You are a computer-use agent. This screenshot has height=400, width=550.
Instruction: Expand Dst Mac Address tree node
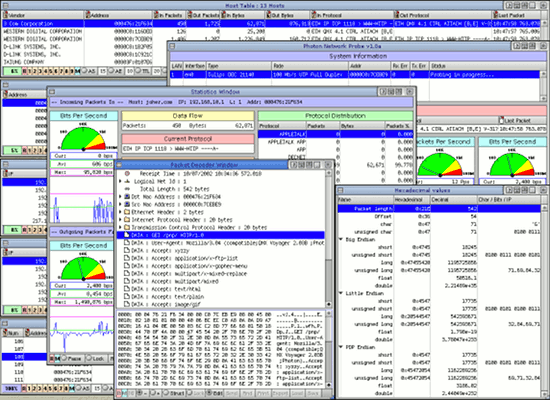(x=121, y=196)
